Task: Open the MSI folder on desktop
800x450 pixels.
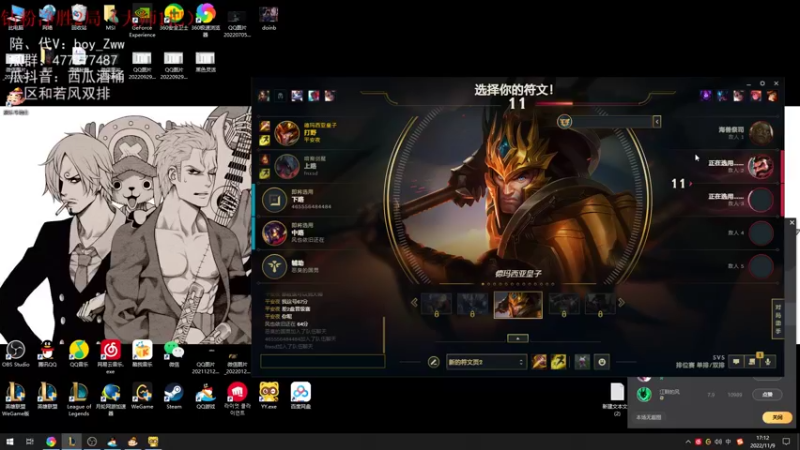Action: 110,18
